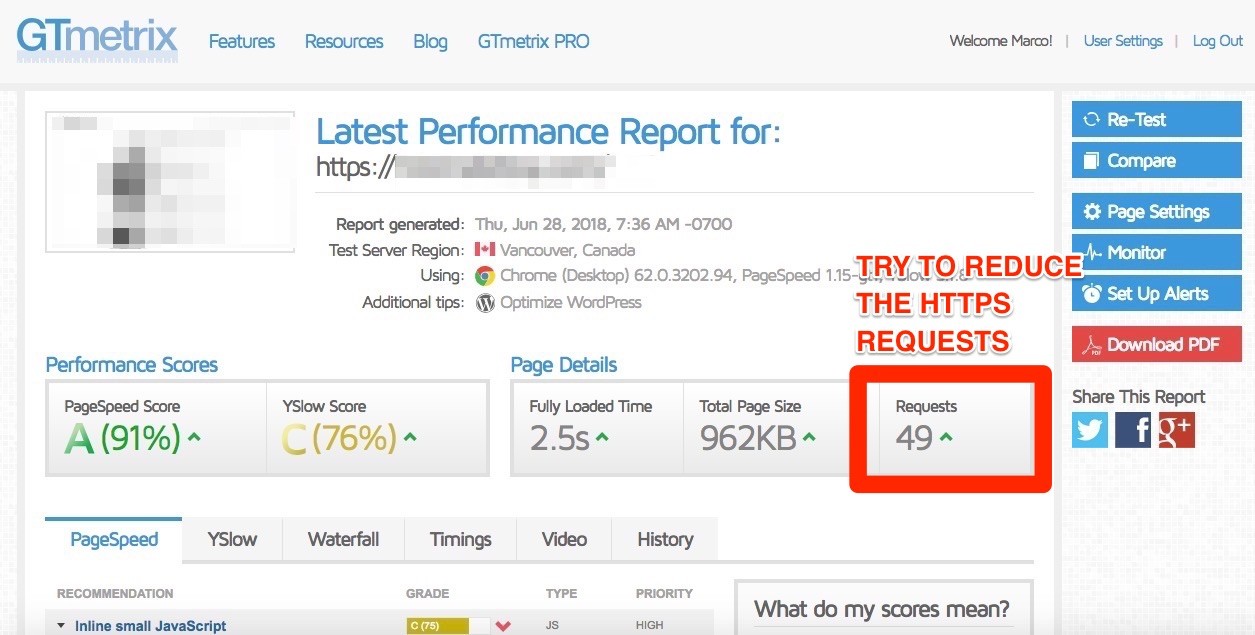Click the A (91%) PageSpeed score
This screenshot has height=635, width=1255.
[x=123, y=438]
